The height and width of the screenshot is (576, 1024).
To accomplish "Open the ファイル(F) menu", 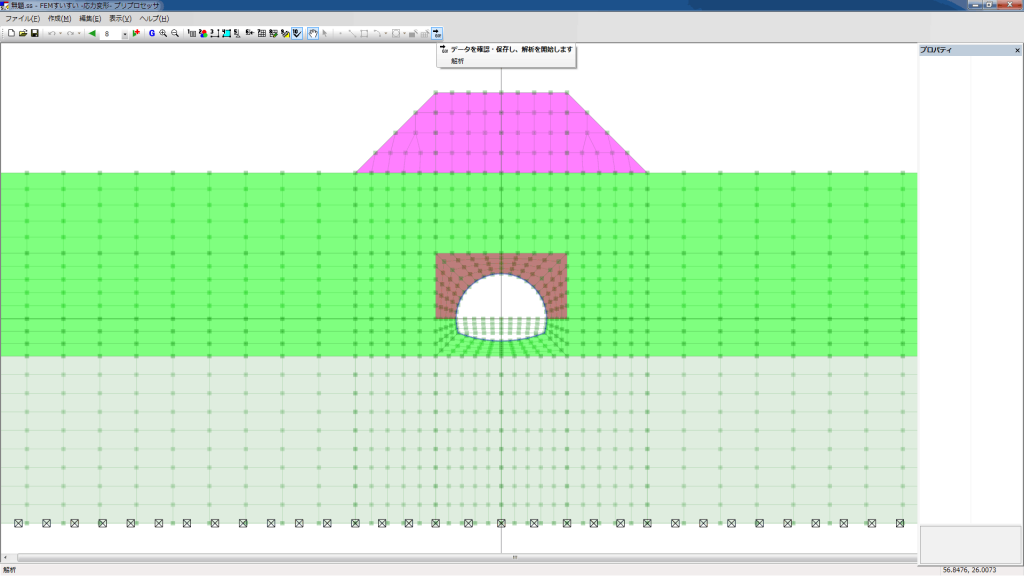I will [x=23, y=19].
